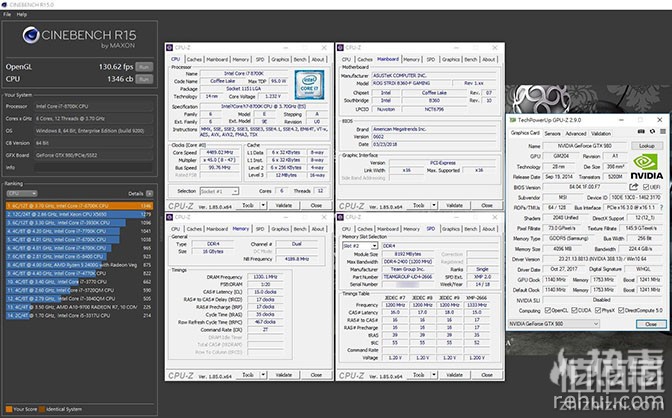Click the Core Speed 4489.02 MHz value

coord(220,152)
